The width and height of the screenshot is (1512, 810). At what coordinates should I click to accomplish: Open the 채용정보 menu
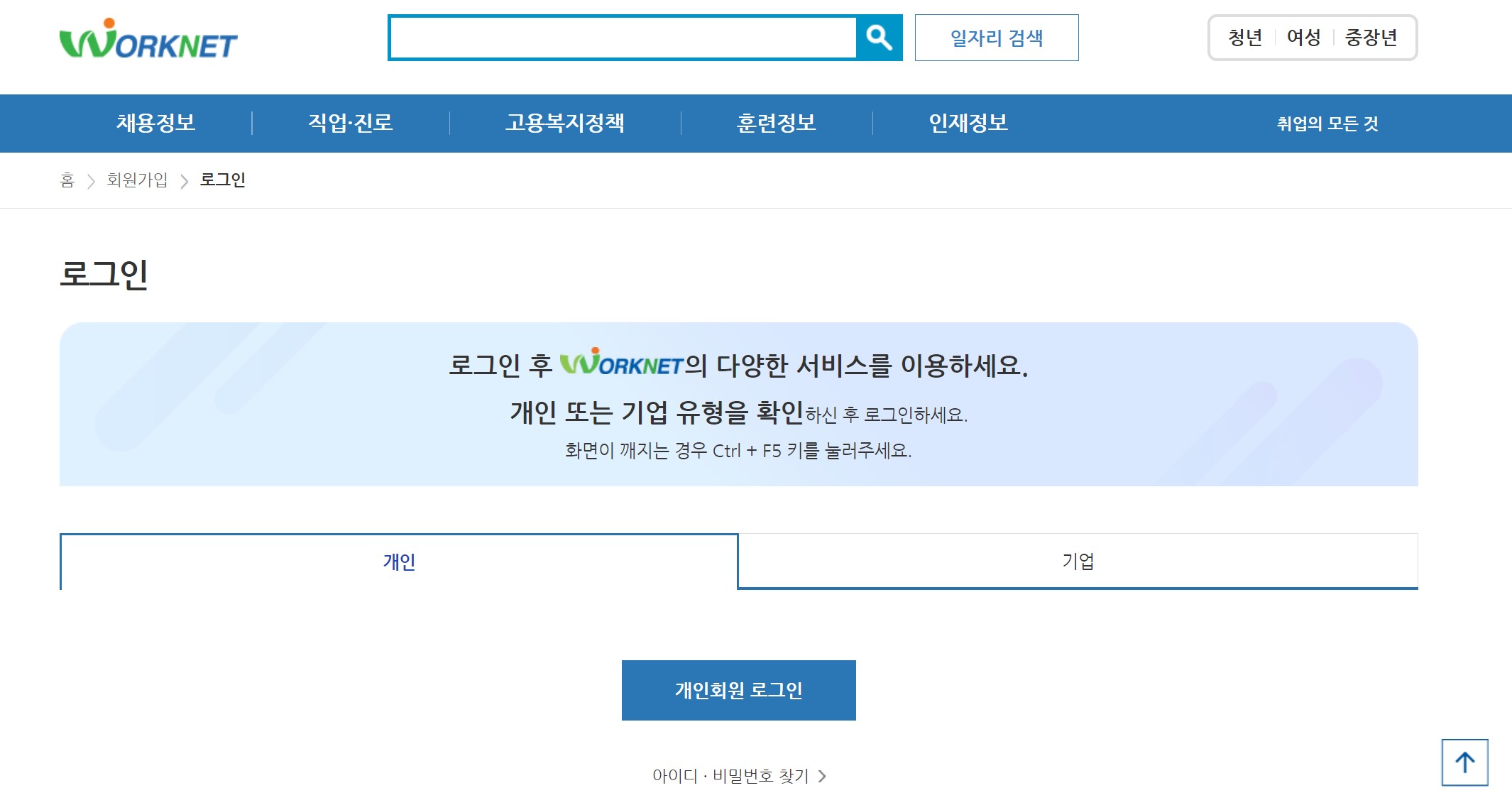click(155, 123)
